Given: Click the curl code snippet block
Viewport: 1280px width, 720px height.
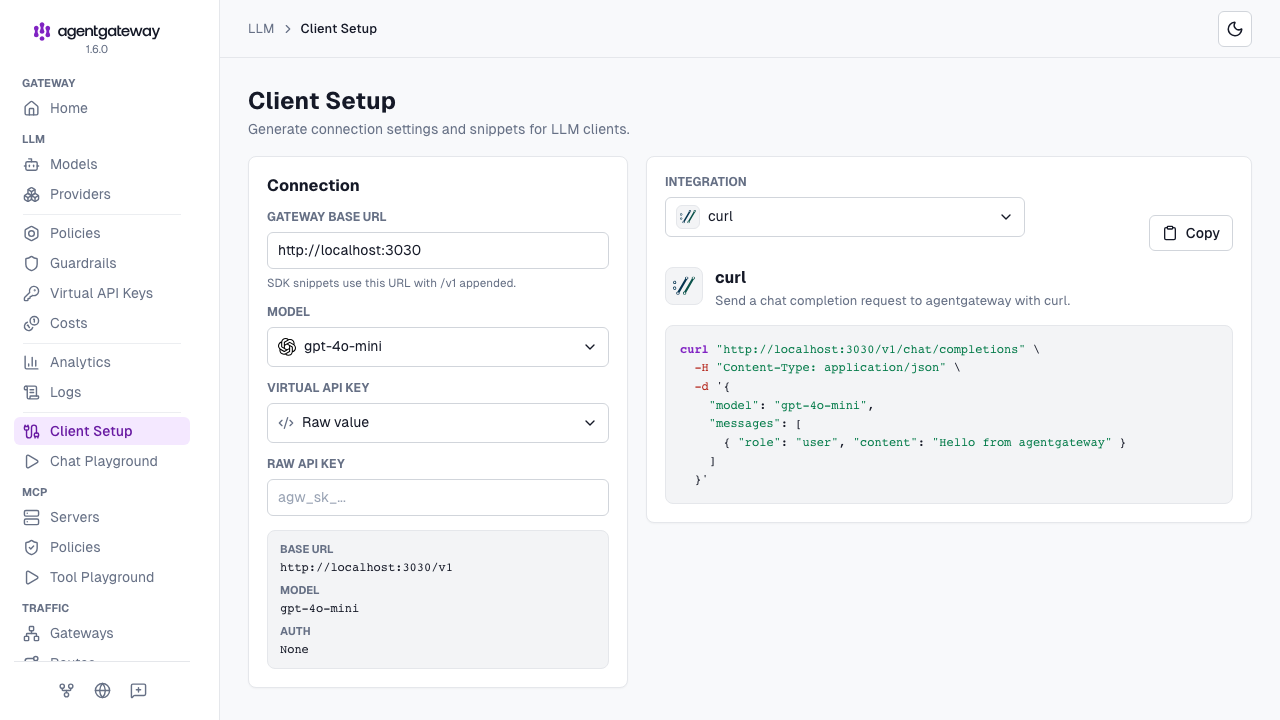Looking at the screenshot, I should pos(949,415).
